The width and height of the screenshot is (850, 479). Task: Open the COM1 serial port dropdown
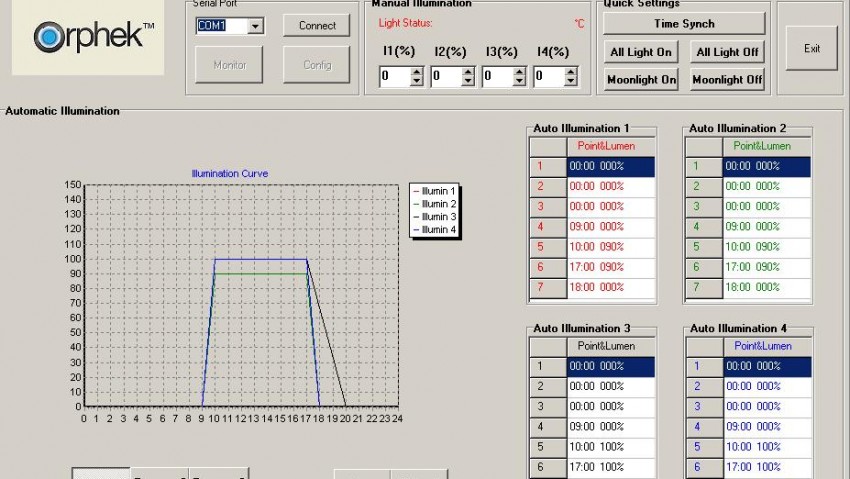tap(255, 25)
